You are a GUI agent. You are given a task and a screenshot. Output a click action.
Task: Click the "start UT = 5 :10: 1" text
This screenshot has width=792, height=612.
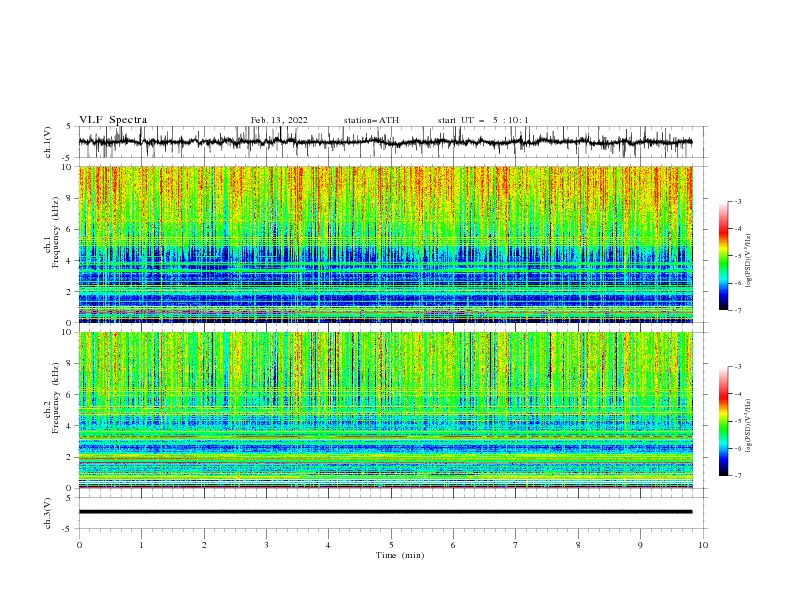483,120
